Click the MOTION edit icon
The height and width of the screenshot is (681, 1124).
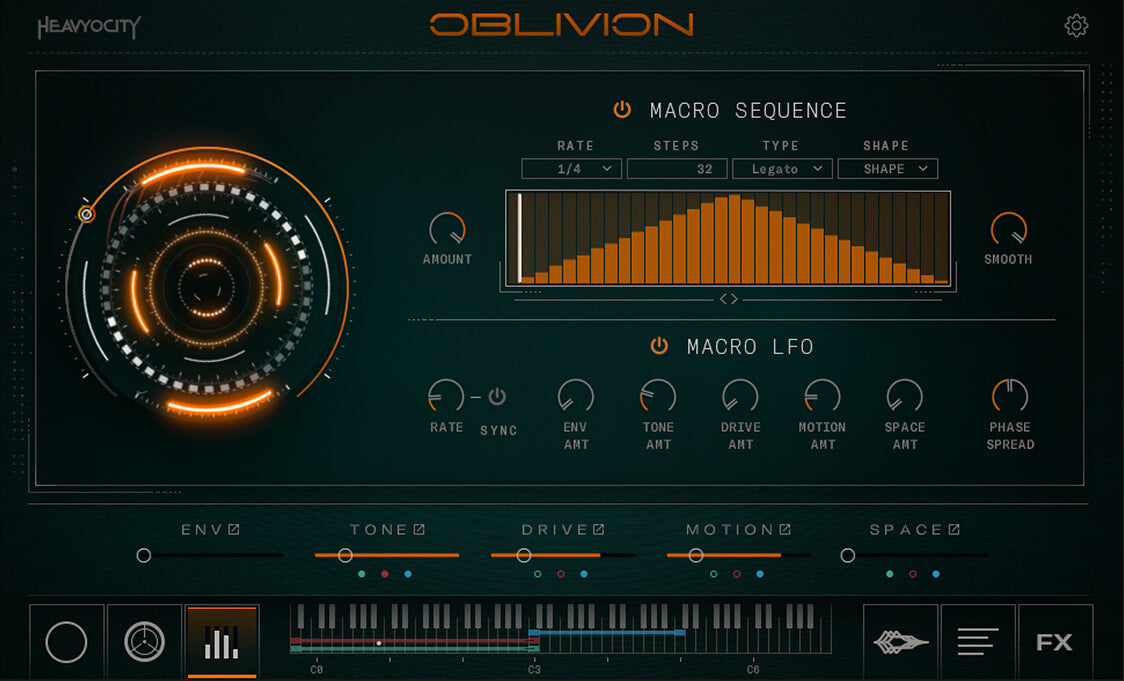pyautogui.click(x=785, y=530)
